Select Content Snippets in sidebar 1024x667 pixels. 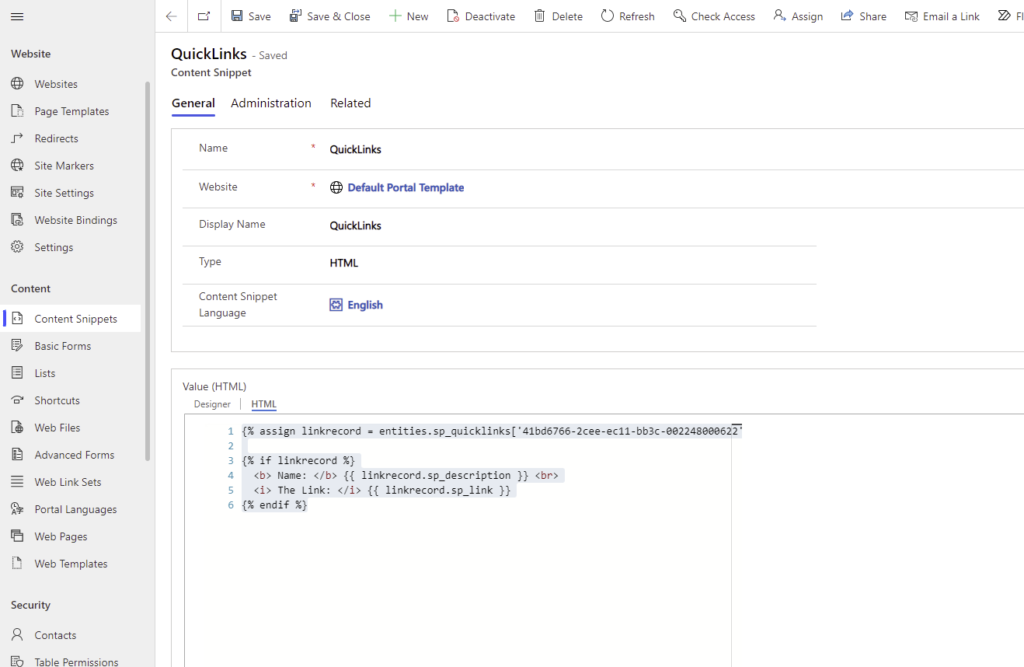(x=71, y=319)
